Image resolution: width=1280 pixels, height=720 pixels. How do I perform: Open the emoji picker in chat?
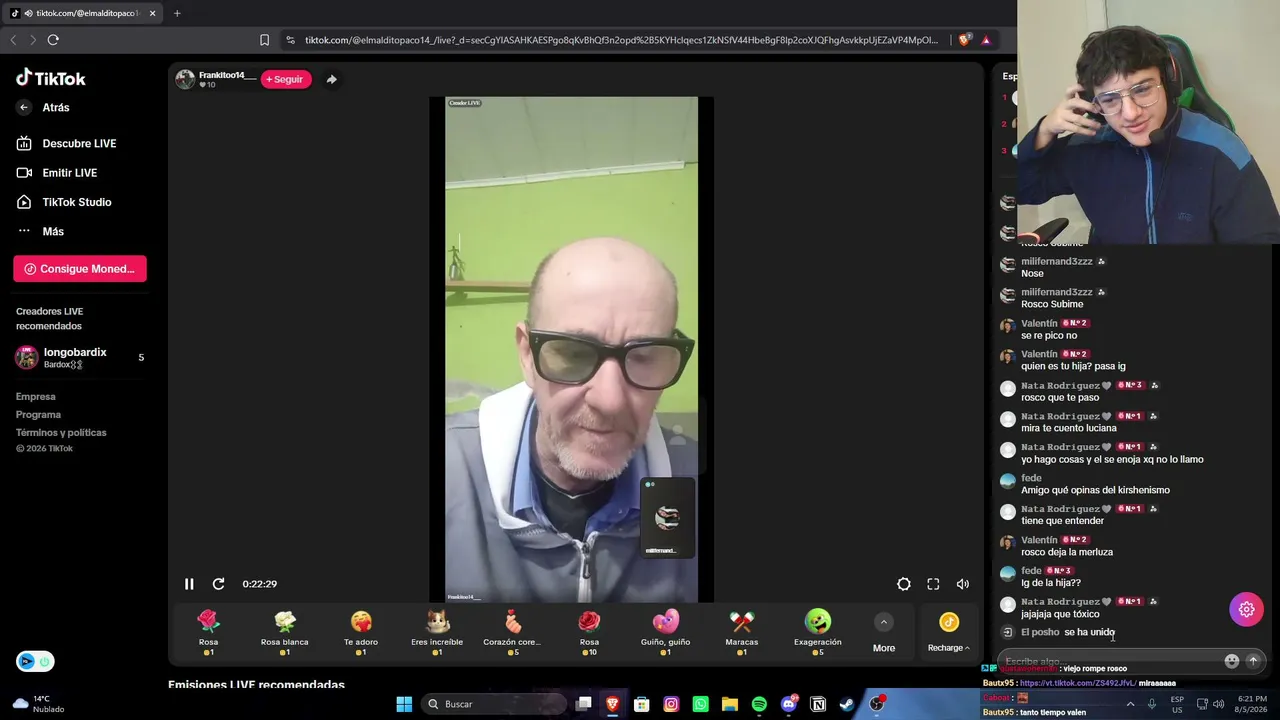click(x=1232, y=661)
